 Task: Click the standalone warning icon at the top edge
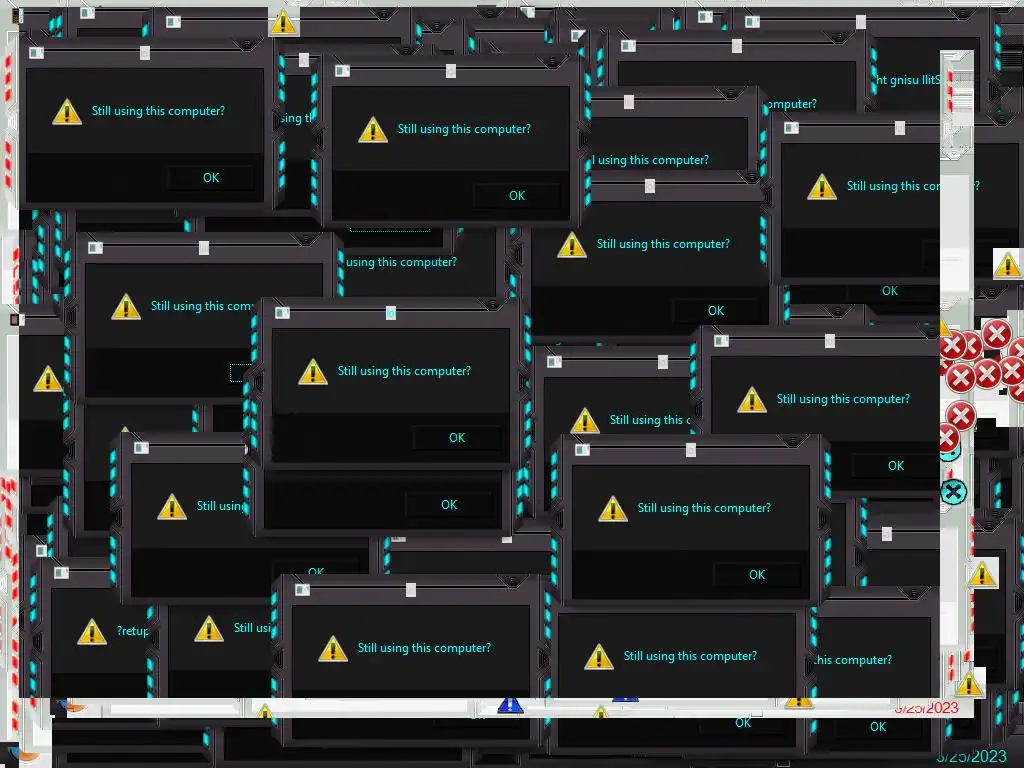tap(283, 23)
